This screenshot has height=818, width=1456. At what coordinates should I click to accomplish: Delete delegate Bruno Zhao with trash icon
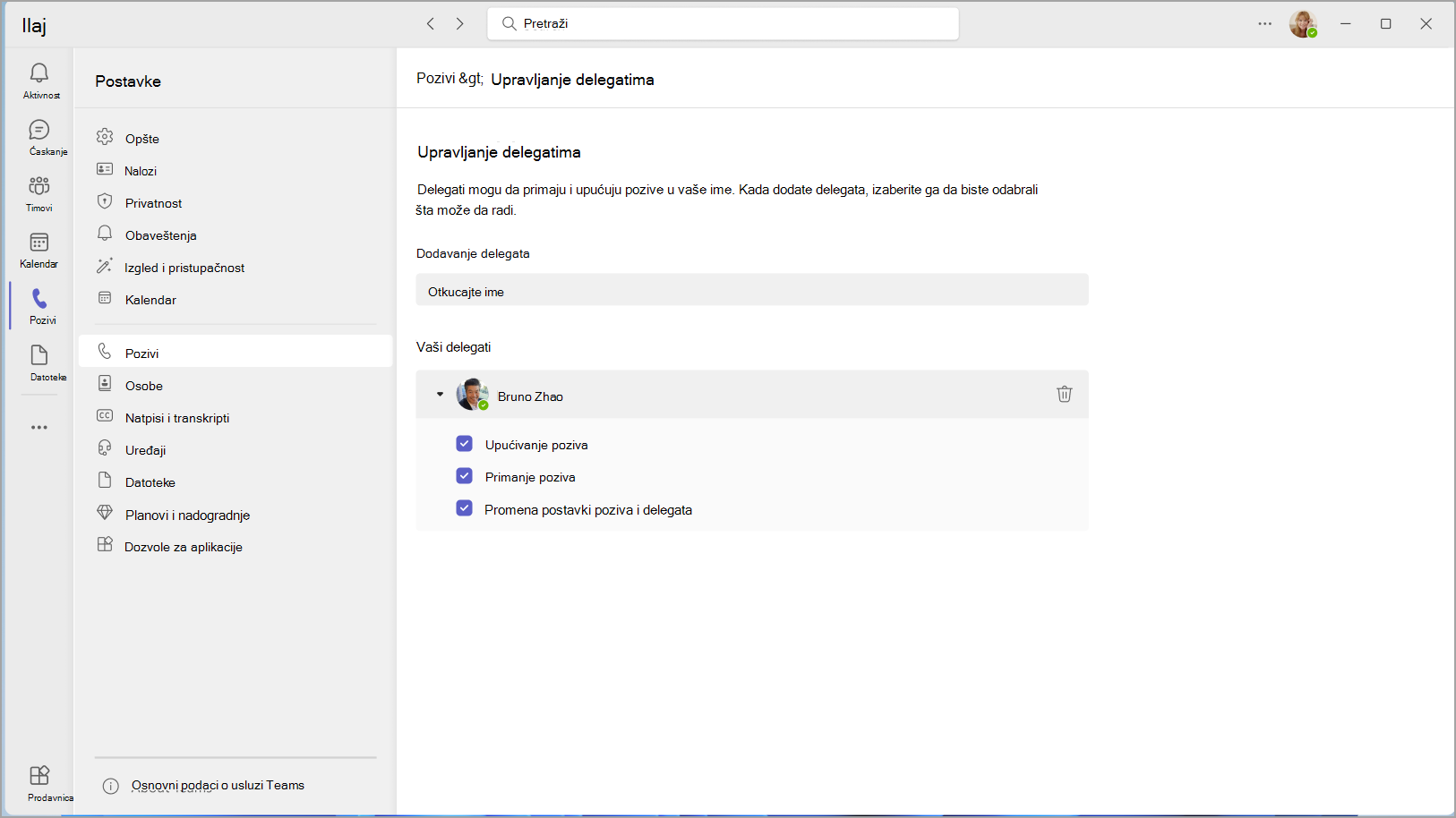(1064, 394)
